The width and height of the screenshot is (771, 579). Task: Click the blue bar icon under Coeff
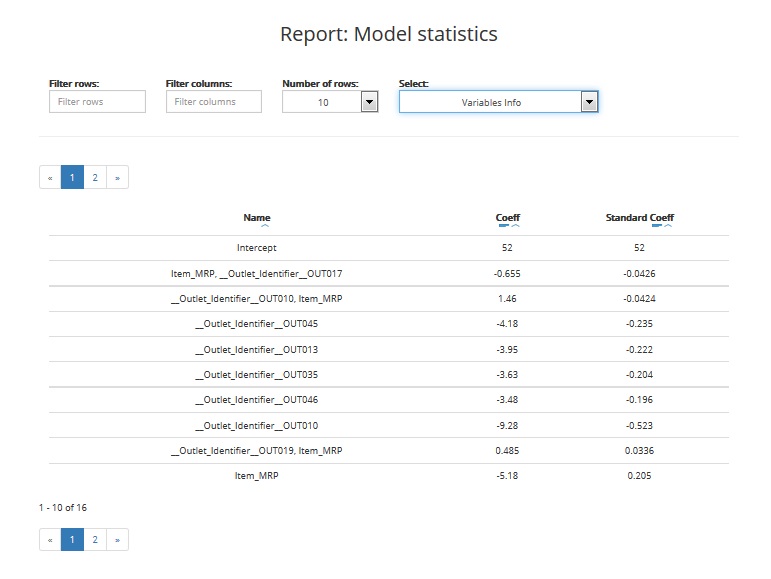tap(504, 227)
